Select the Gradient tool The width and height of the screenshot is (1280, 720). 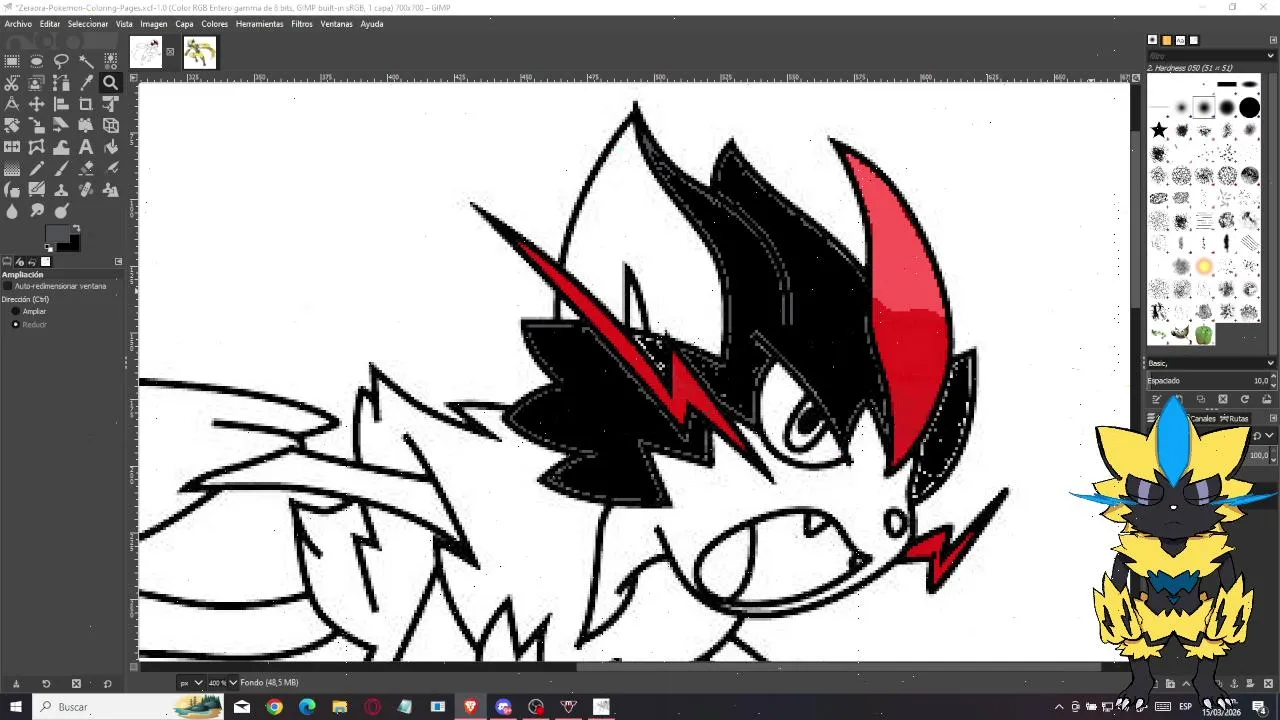pyautogui.click(x=12, y=168)
